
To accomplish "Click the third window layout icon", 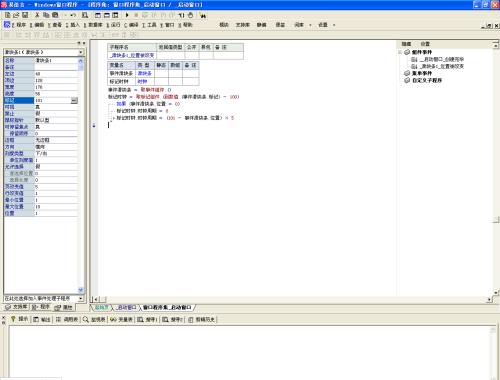I will pyautogui.click(x=115, y=15).
